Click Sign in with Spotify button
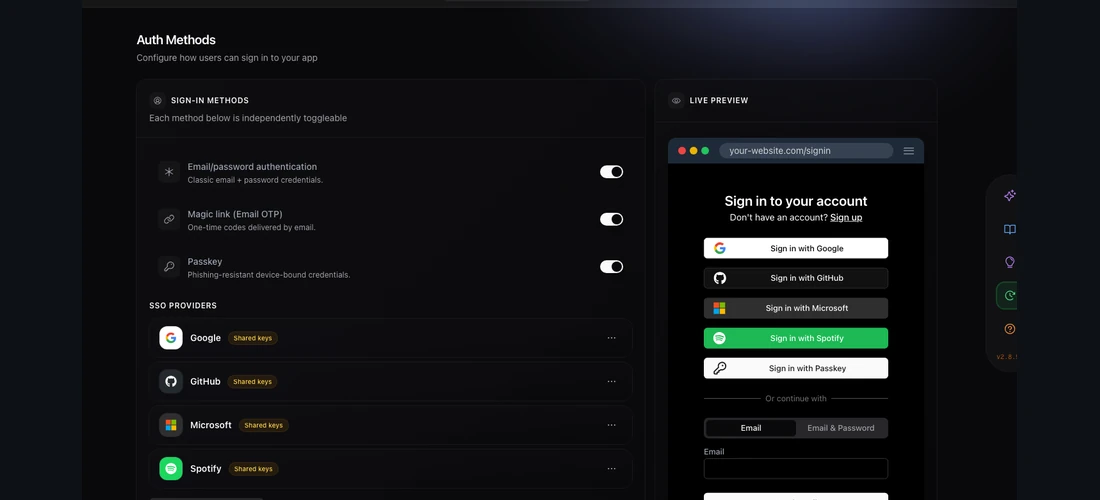1100x500 pixels. tap(796, 338)
